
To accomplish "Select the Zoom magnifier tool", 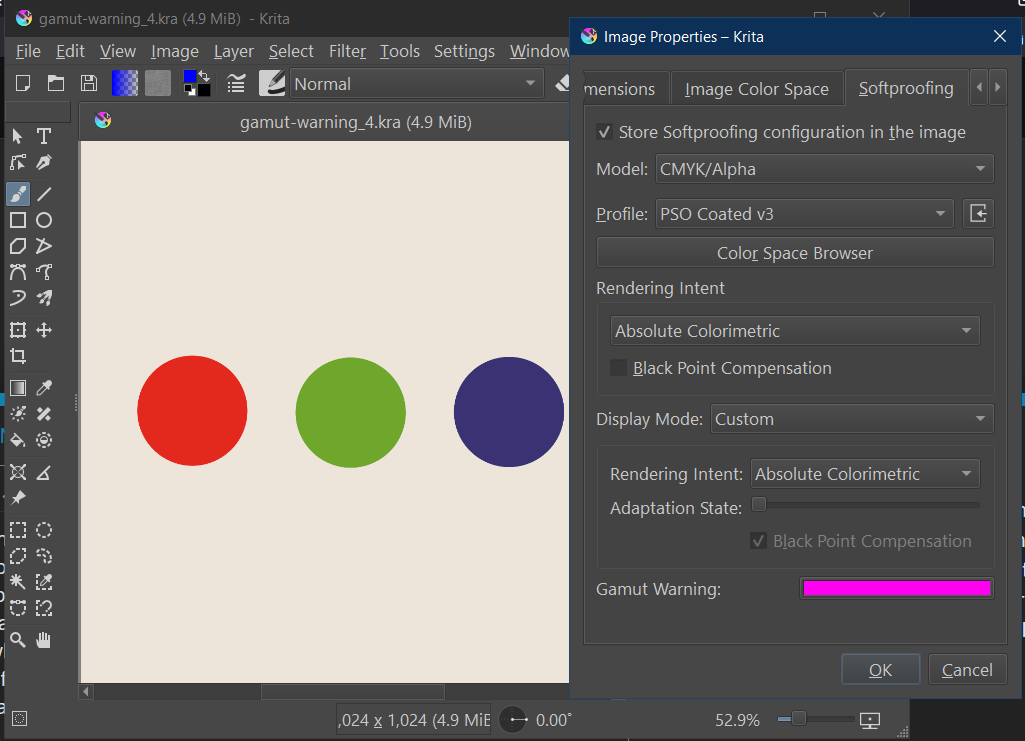I will click(x=18, y=640).
